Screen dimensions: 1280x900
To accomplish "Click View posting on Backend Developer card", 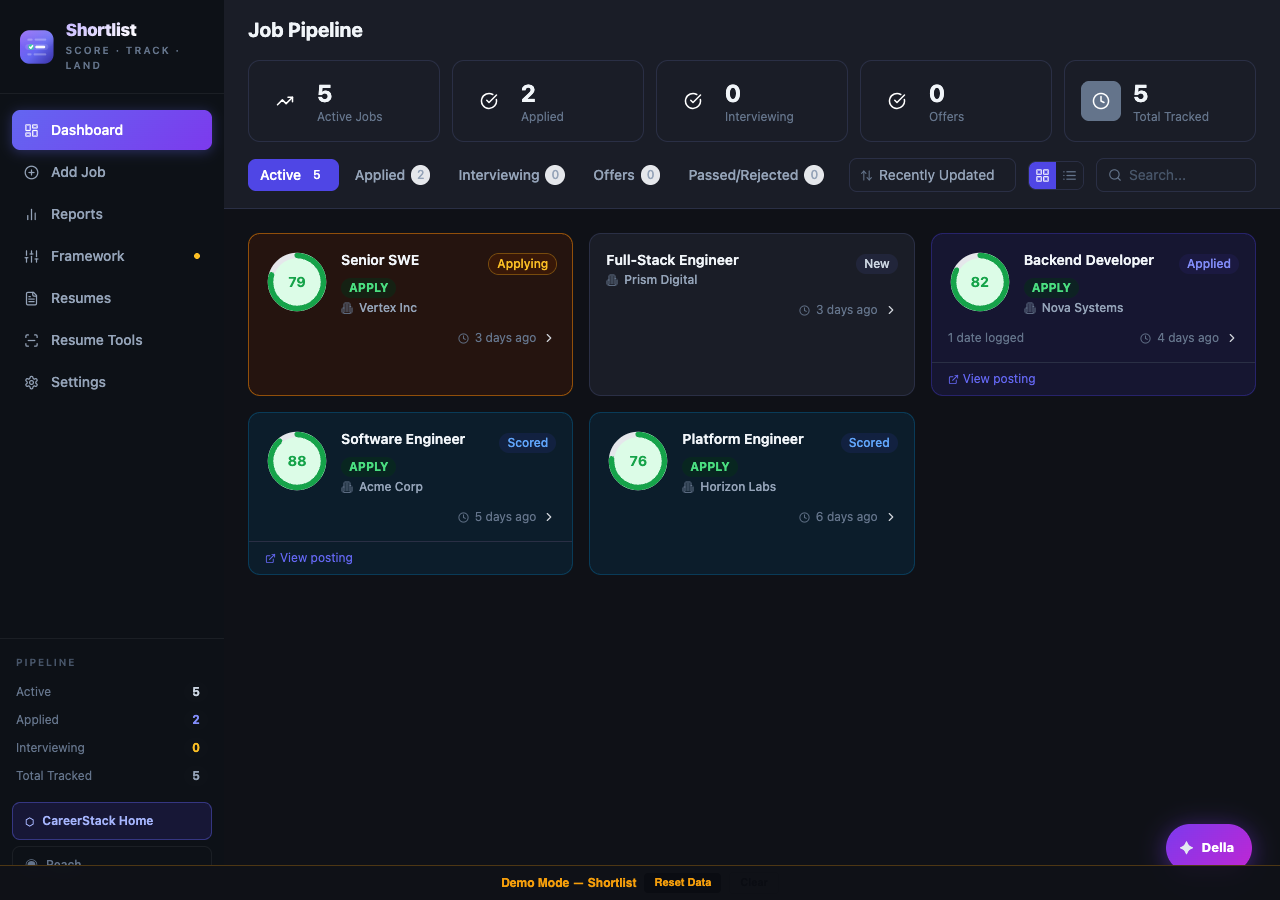I will coord(998,379).
